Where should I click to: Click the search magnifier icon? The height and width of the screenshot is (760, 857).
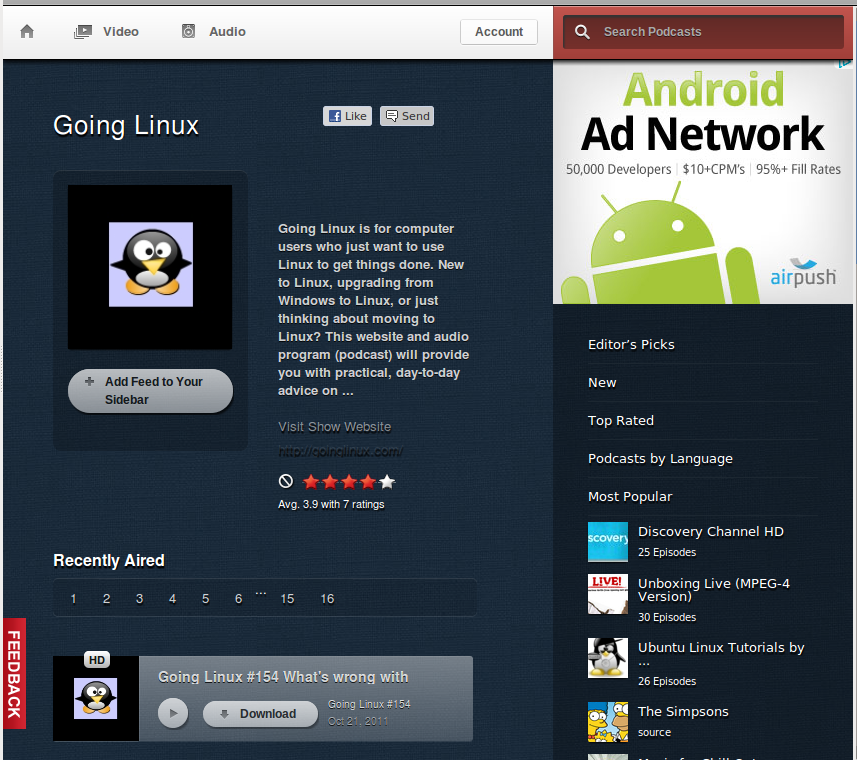coord(582,32)
